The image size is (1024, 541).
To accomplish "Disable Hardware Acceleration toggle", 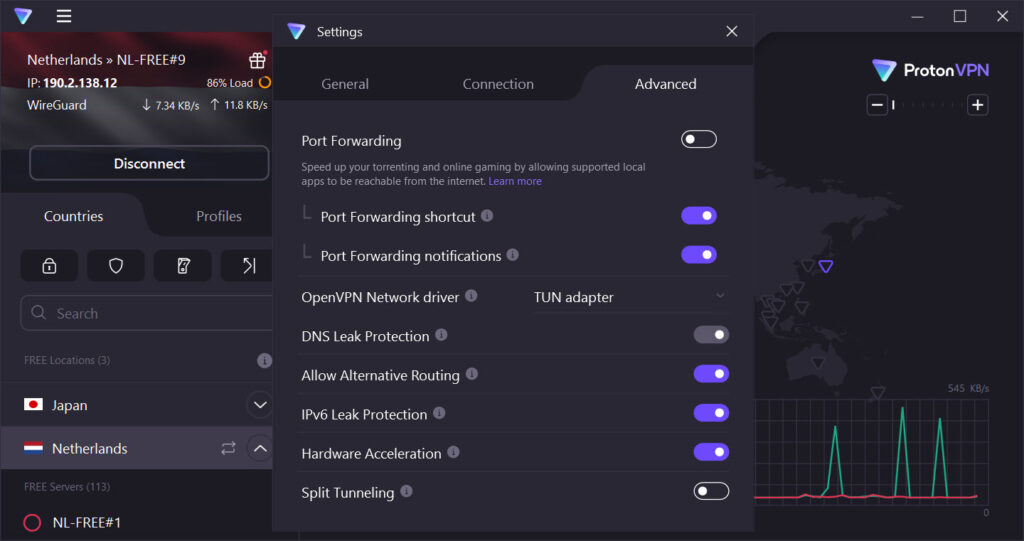I will pyautogui.click(x=711, y=451).
